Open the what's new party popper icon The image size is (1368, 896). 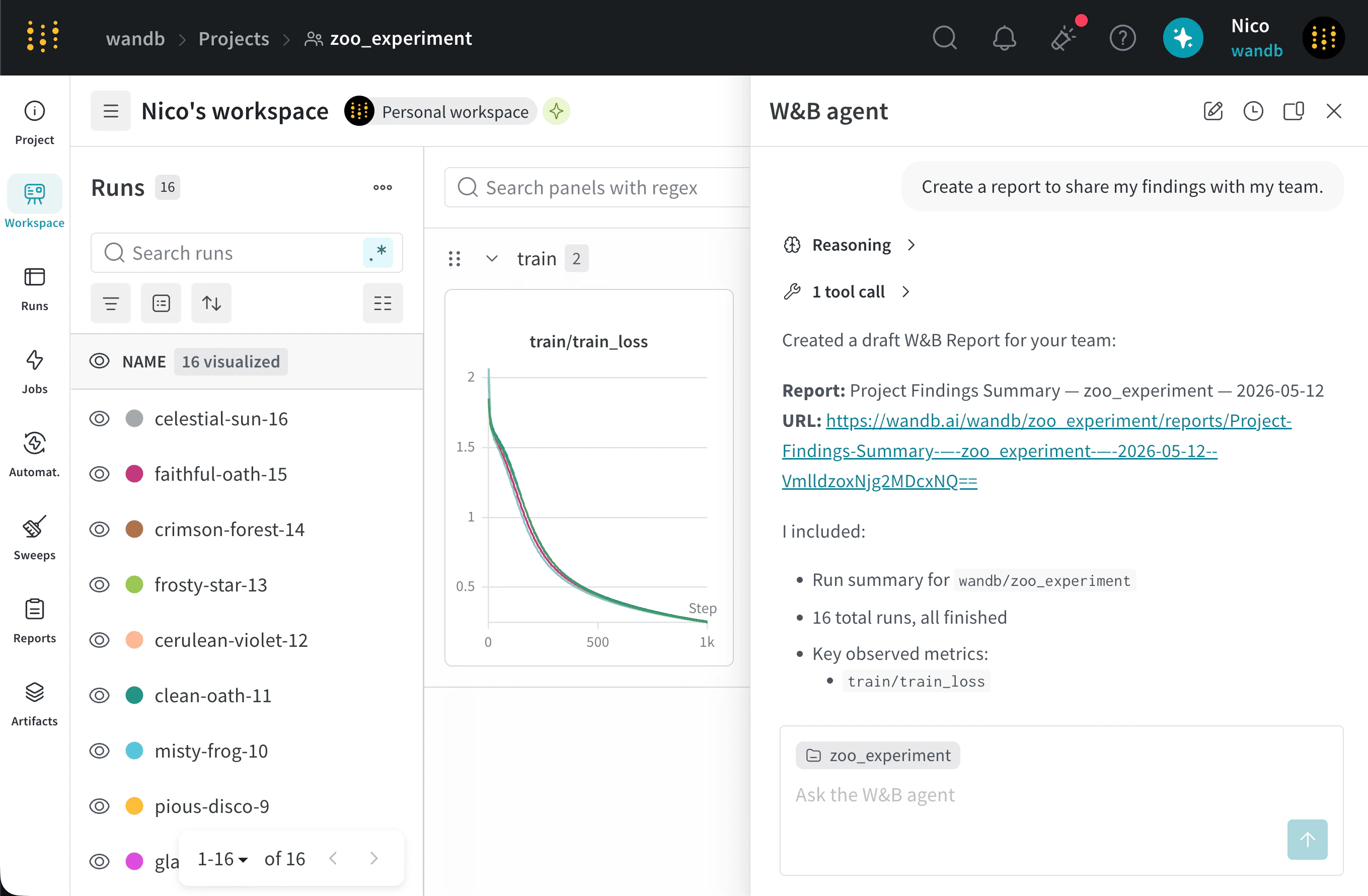point(1064,38)
